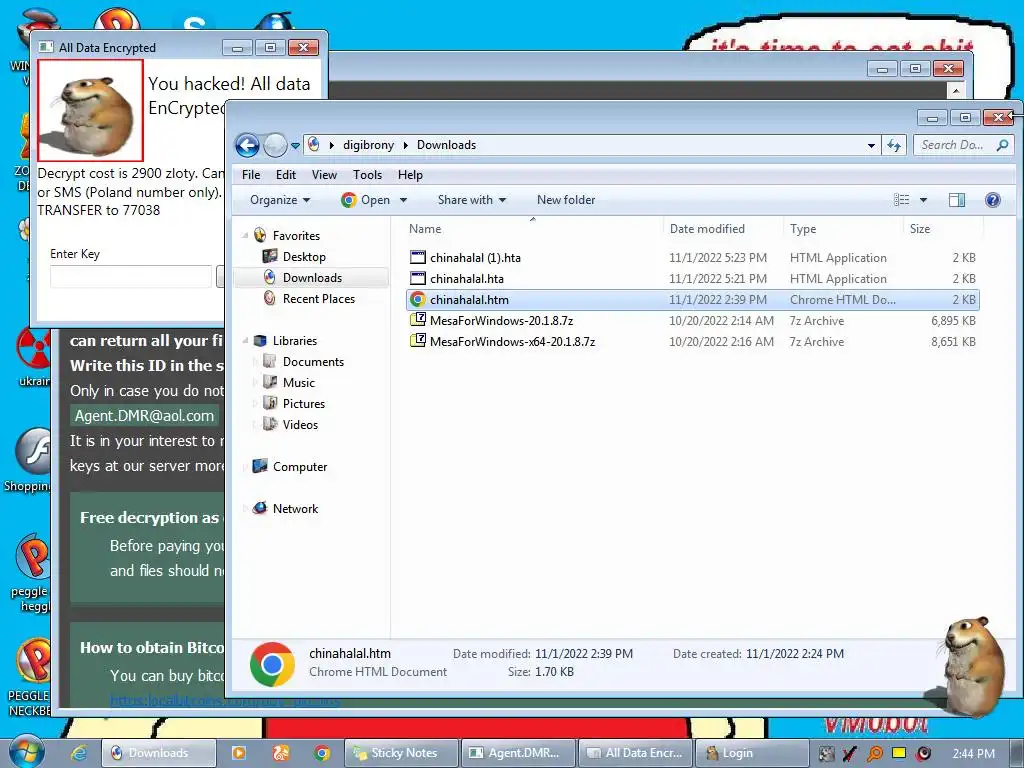1024x768 pixels.
Task: Select file chinahalal.htm
Action: [692, 300]
